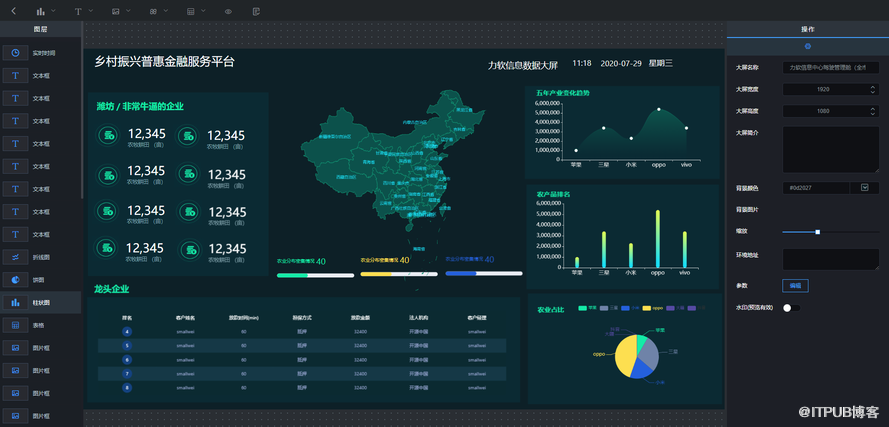Switch to the 图层 layers tab

(x=41, y=30)
